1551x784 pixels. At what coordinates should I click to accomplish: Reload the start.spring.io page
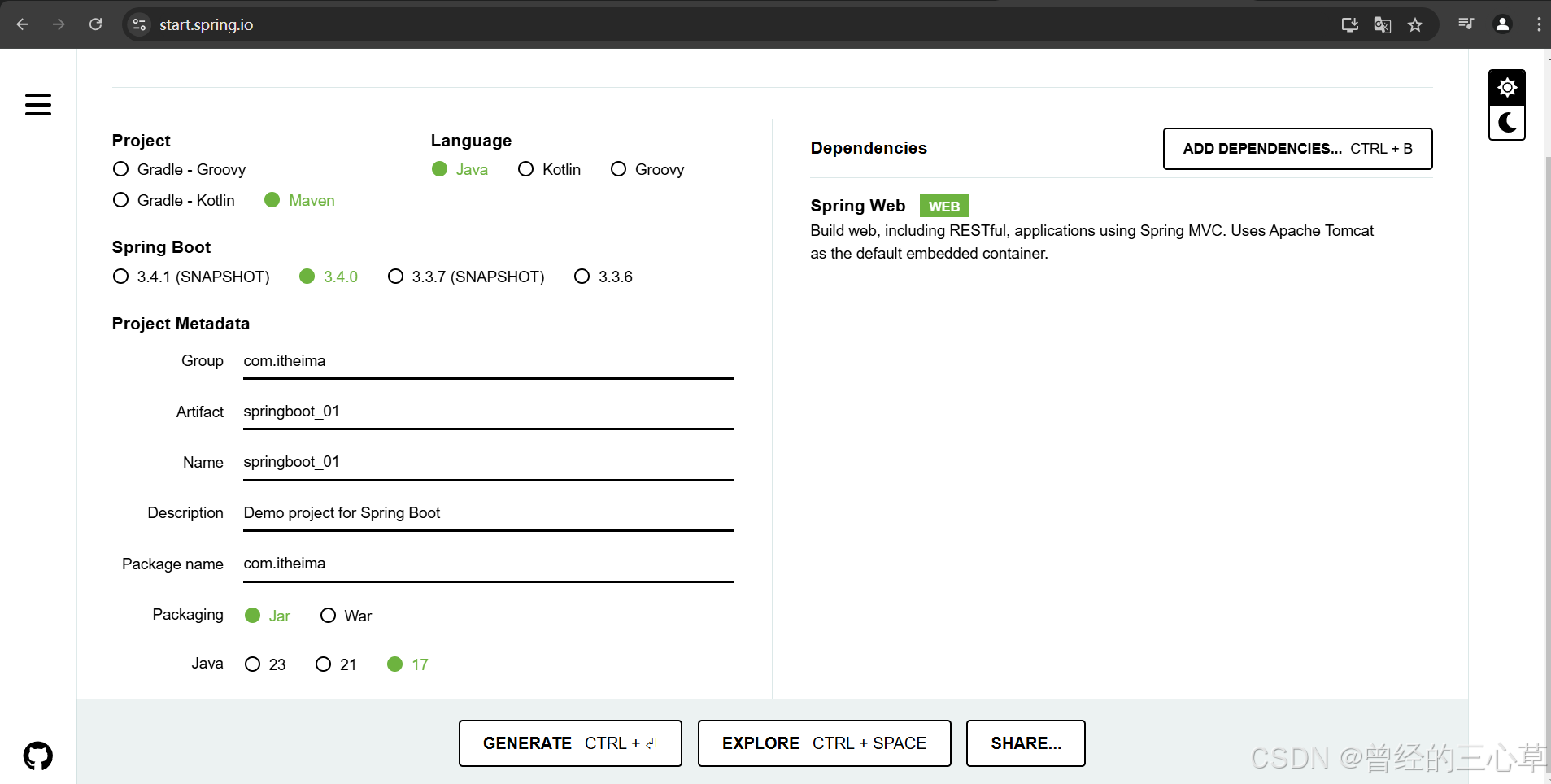tap(95, 24)
